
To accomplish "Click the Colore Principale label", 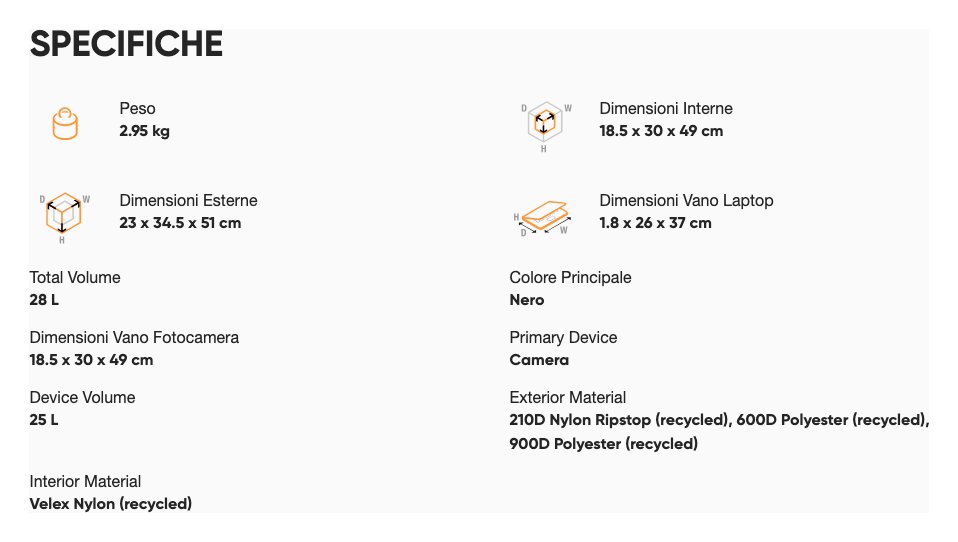I will 570,277.
